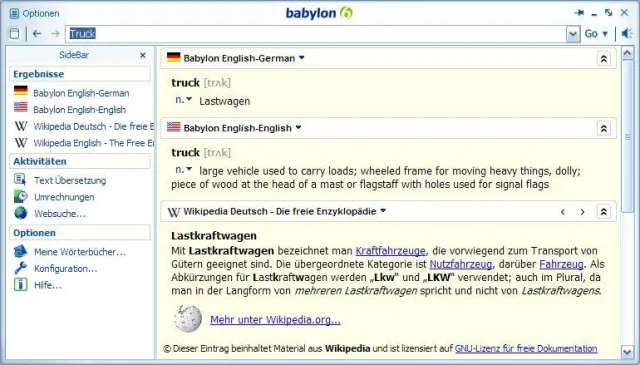
Task: Open the Go dropdown arrow
Action: click(605, 34)
